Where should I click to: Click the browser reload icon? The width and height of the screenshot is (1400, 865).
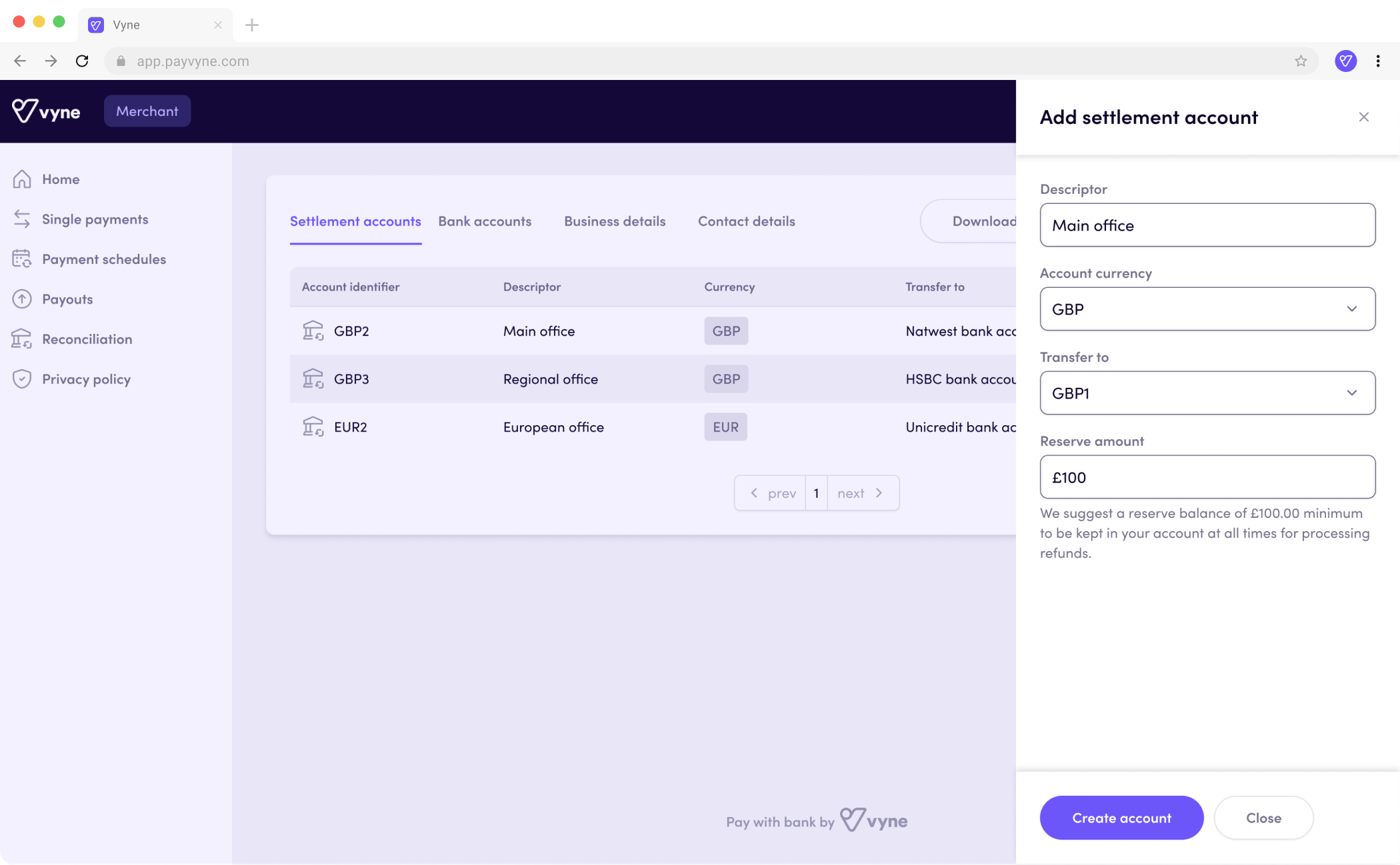pos(82,61)
